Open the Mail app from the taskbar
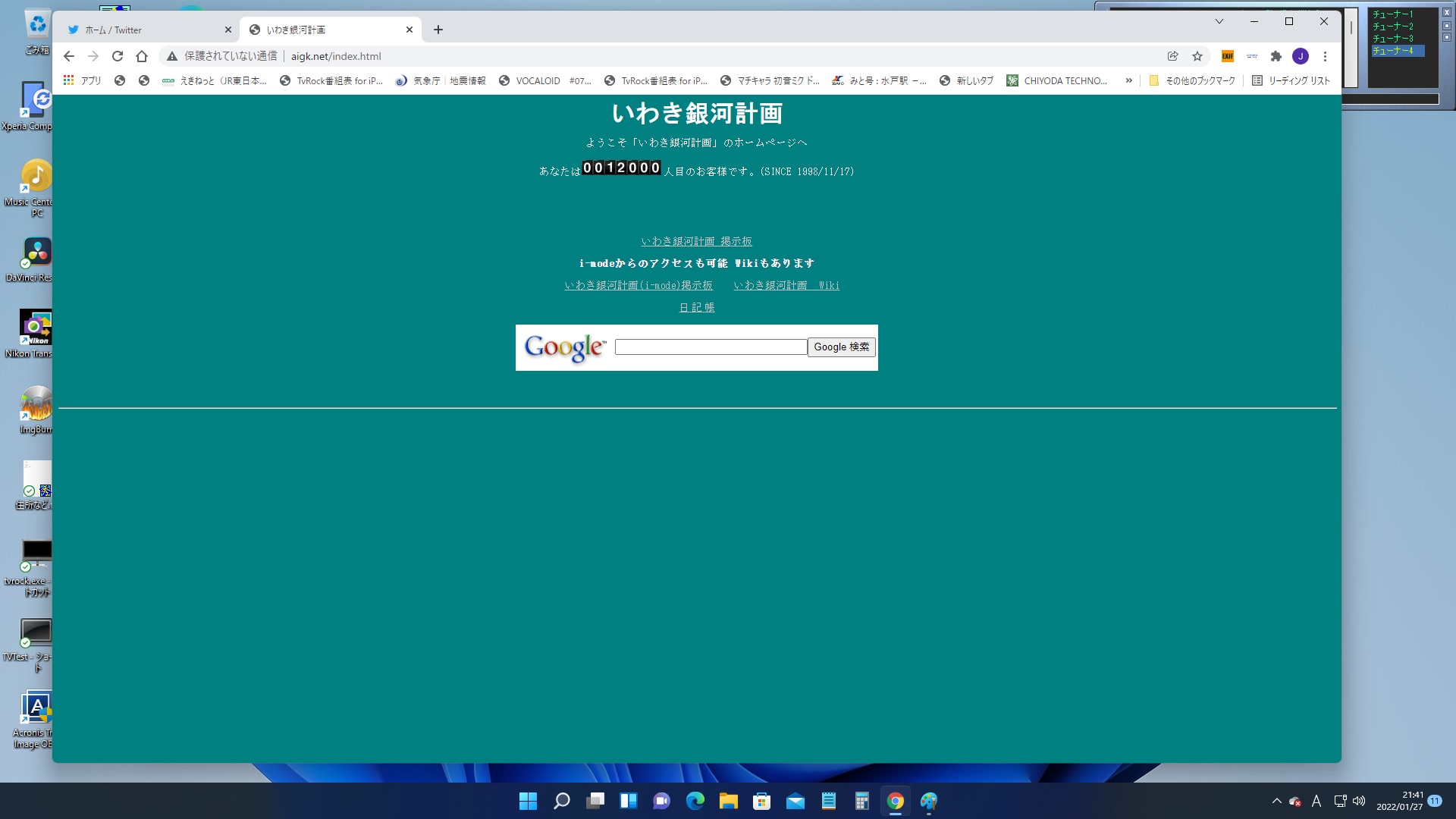The width and height of the screenshot is (1456, 819). coord(795,801)
